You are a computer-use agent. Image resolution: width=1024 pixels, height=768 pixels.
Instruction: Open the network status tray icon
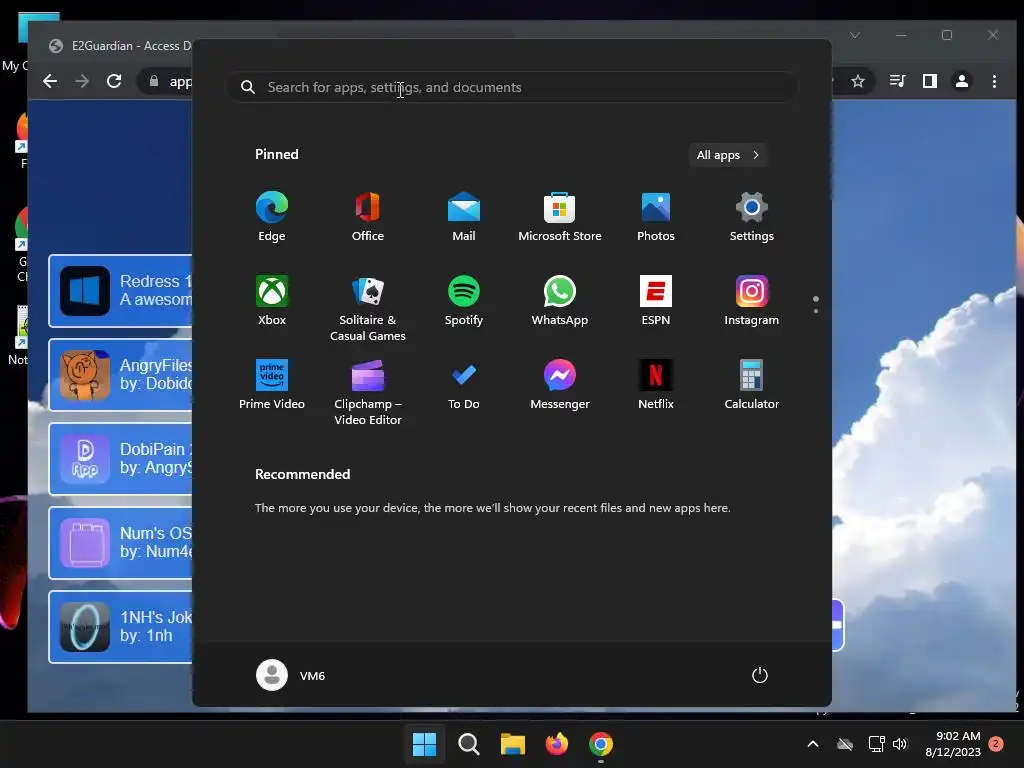(x=876, y=744)
